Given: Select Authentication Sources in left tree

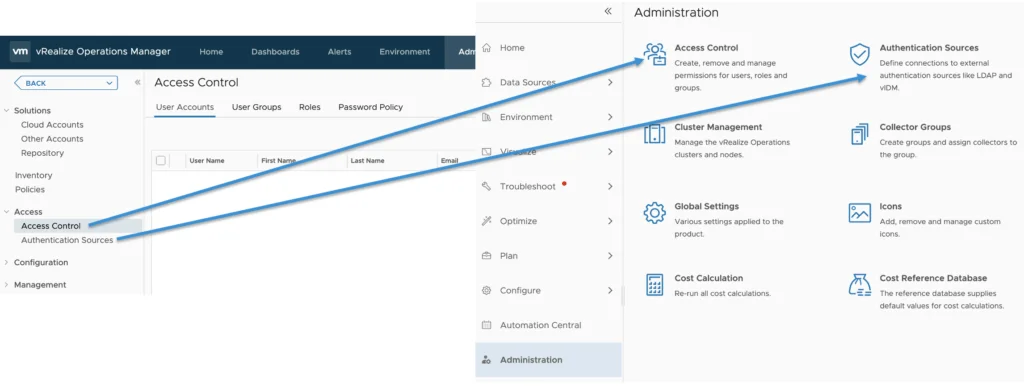Looking at the screenshot, I should (67, 240).
